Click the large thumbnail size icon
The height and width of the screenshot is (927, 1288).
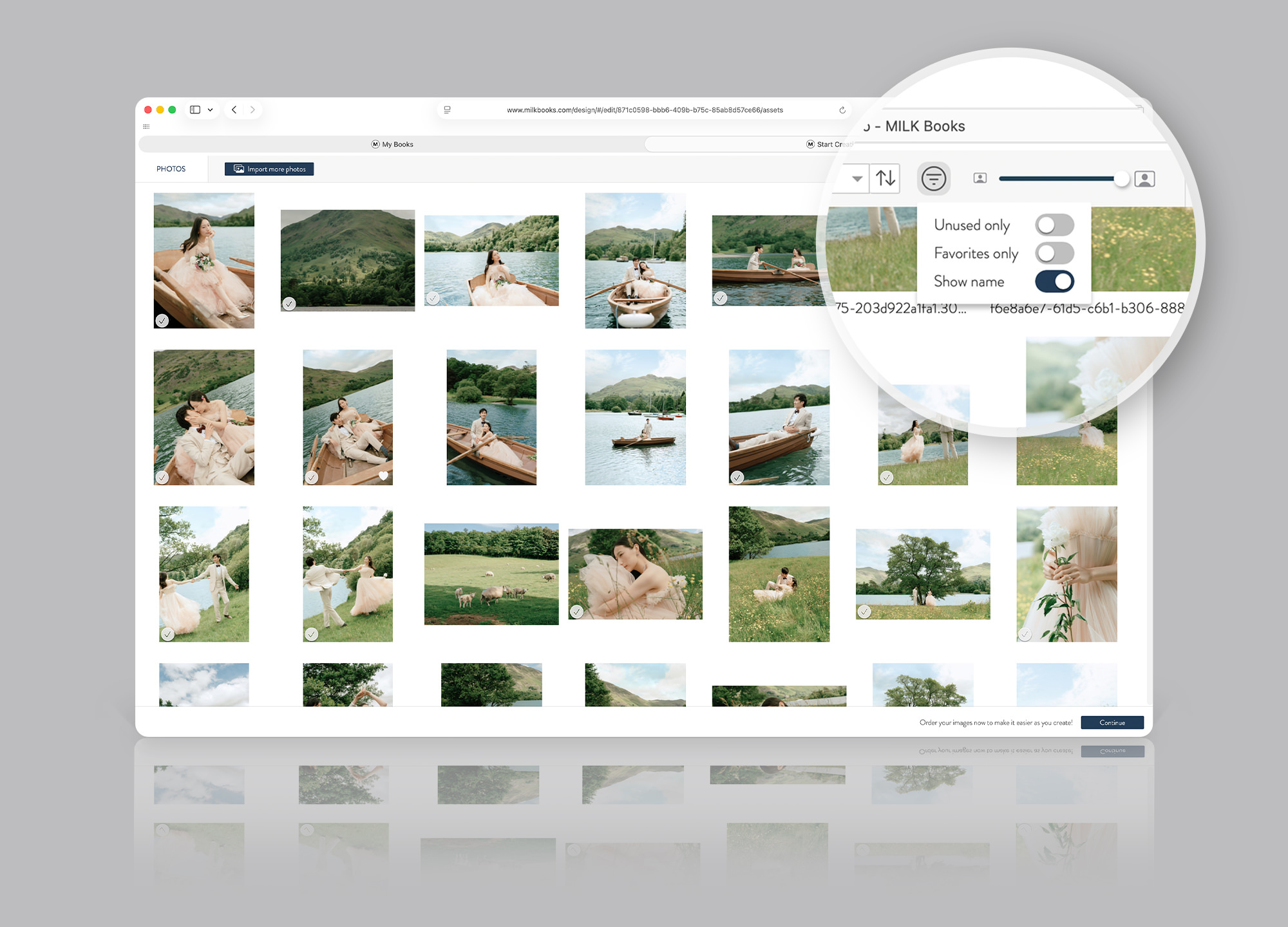point(1144,178)
